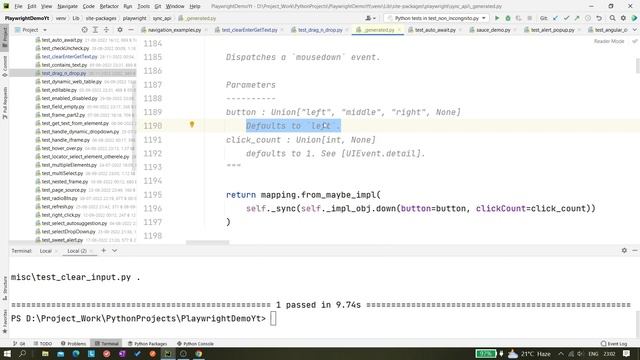Click expand all icon in Project panel
Screen dimensions: 640x360
pos(95,30)
